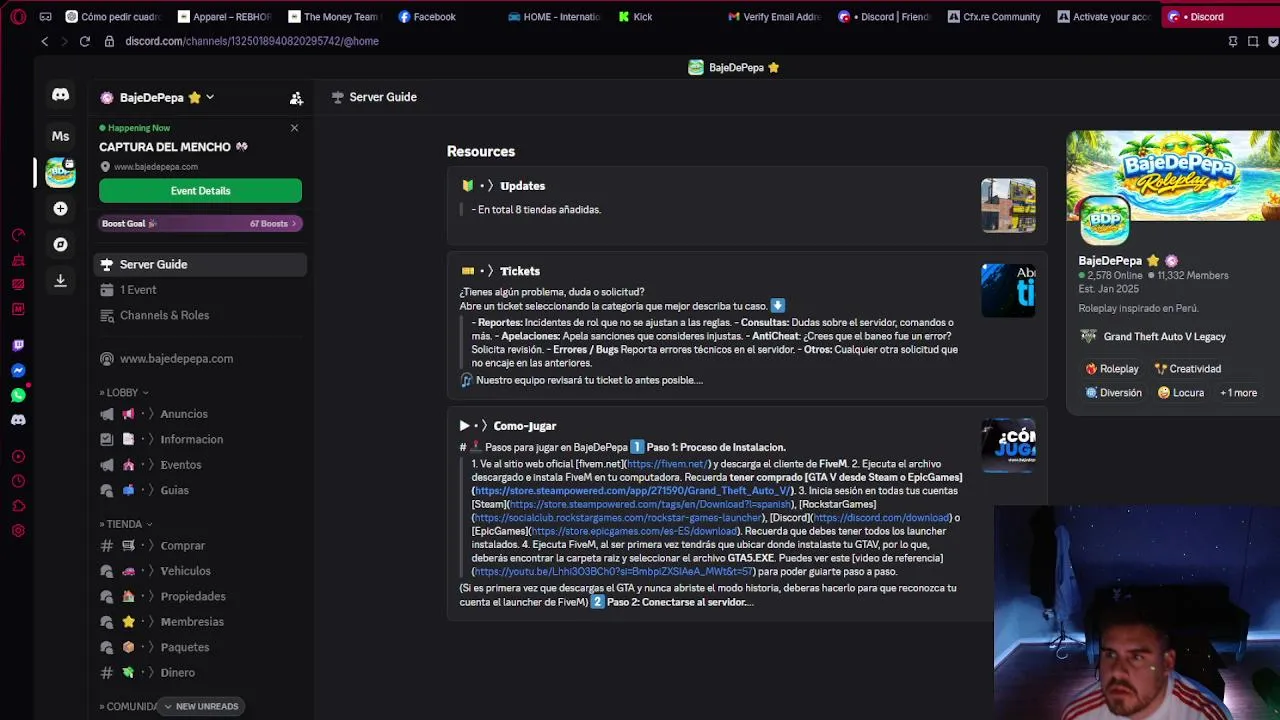Screen dimensions: 1280x720
Task: Open the Eventos channel
Action: [200, 465]
